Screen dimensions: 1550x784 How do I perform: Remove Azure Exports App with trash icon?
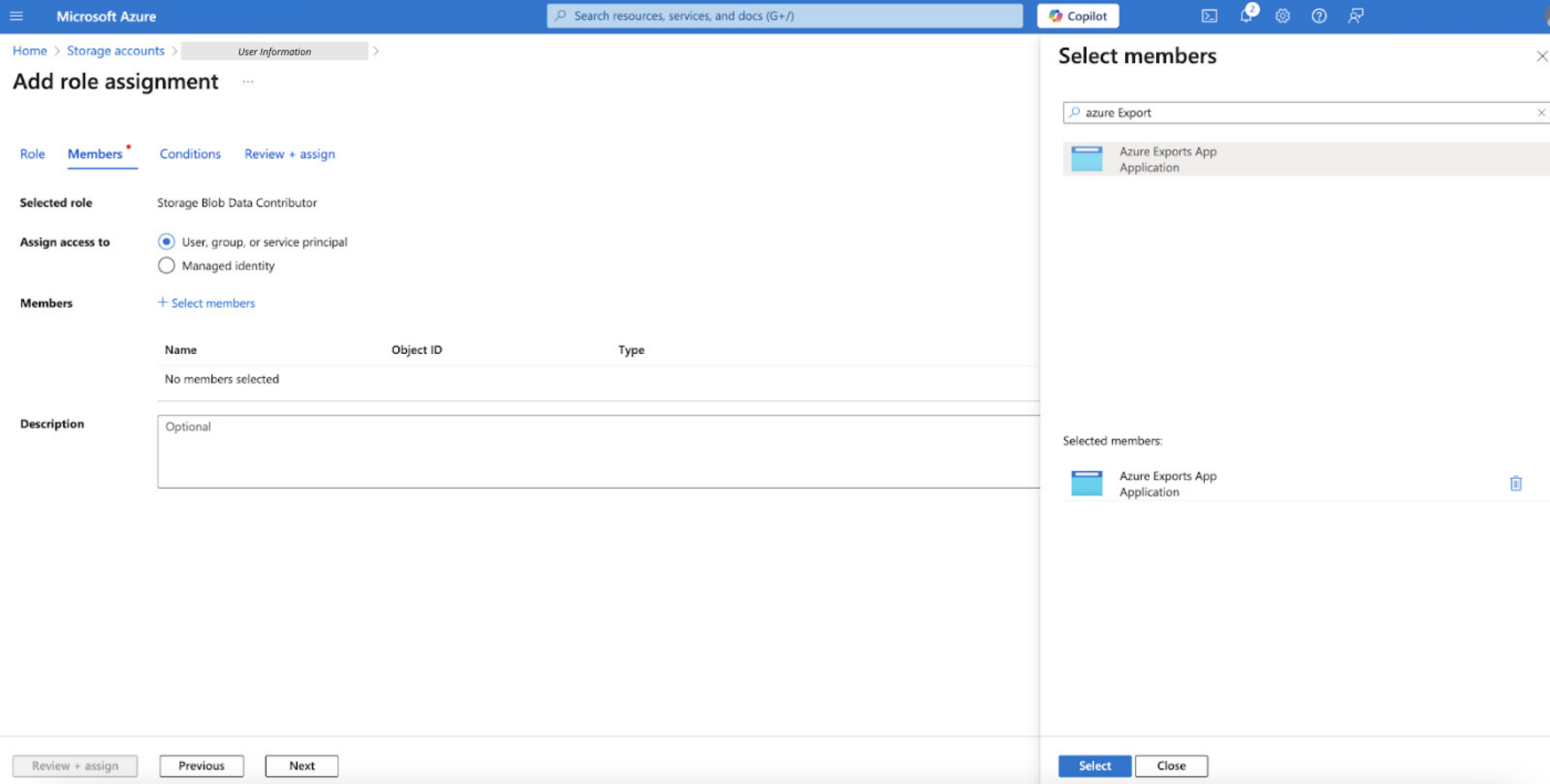(x=1516, y=483)
